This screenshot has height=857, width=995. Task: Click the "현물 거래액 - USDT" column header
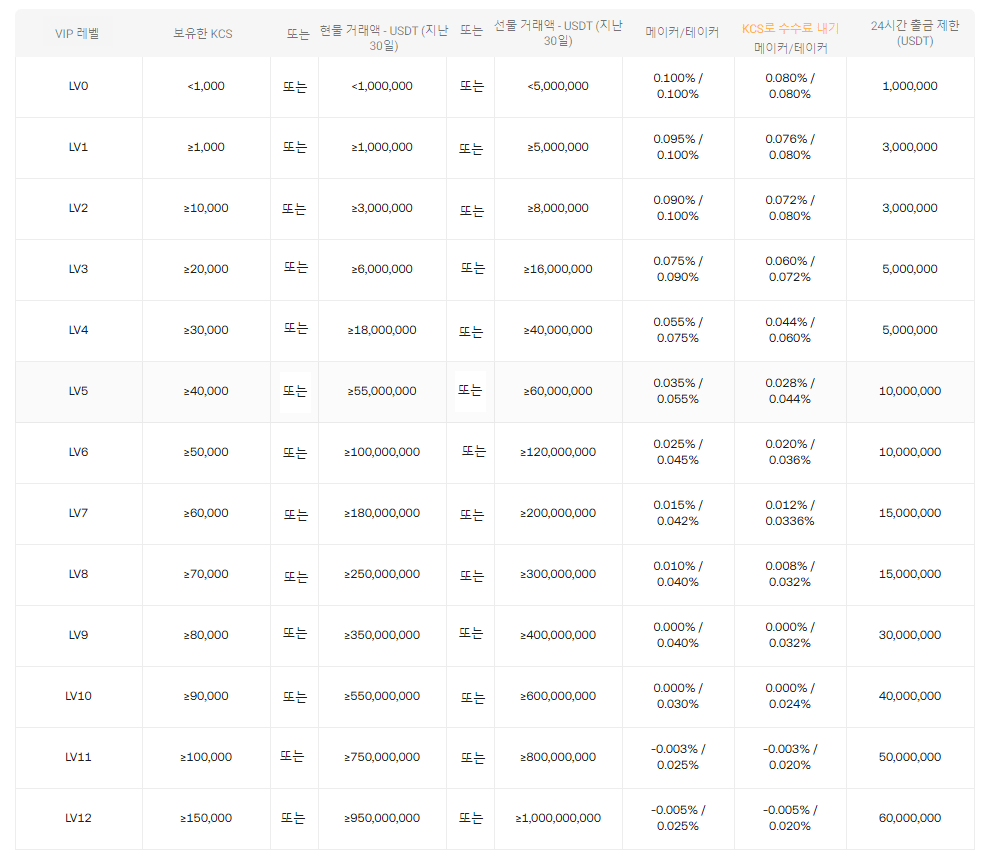coord(383,34)
